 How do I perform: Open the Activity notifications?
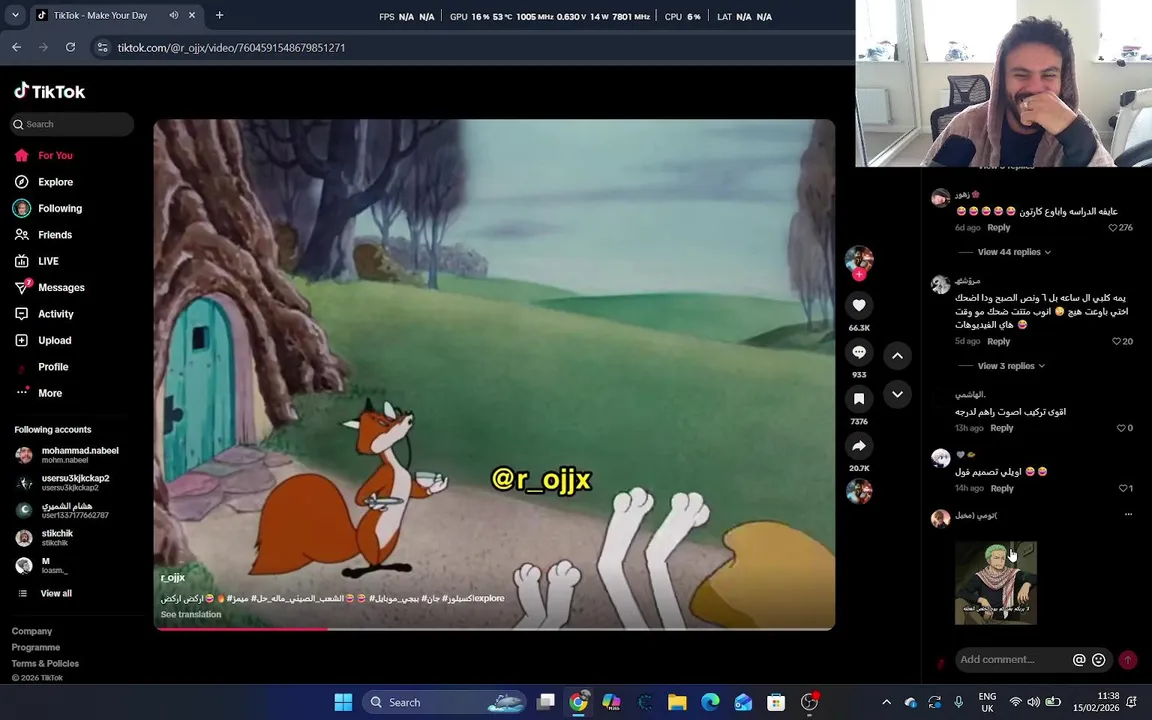55,314
